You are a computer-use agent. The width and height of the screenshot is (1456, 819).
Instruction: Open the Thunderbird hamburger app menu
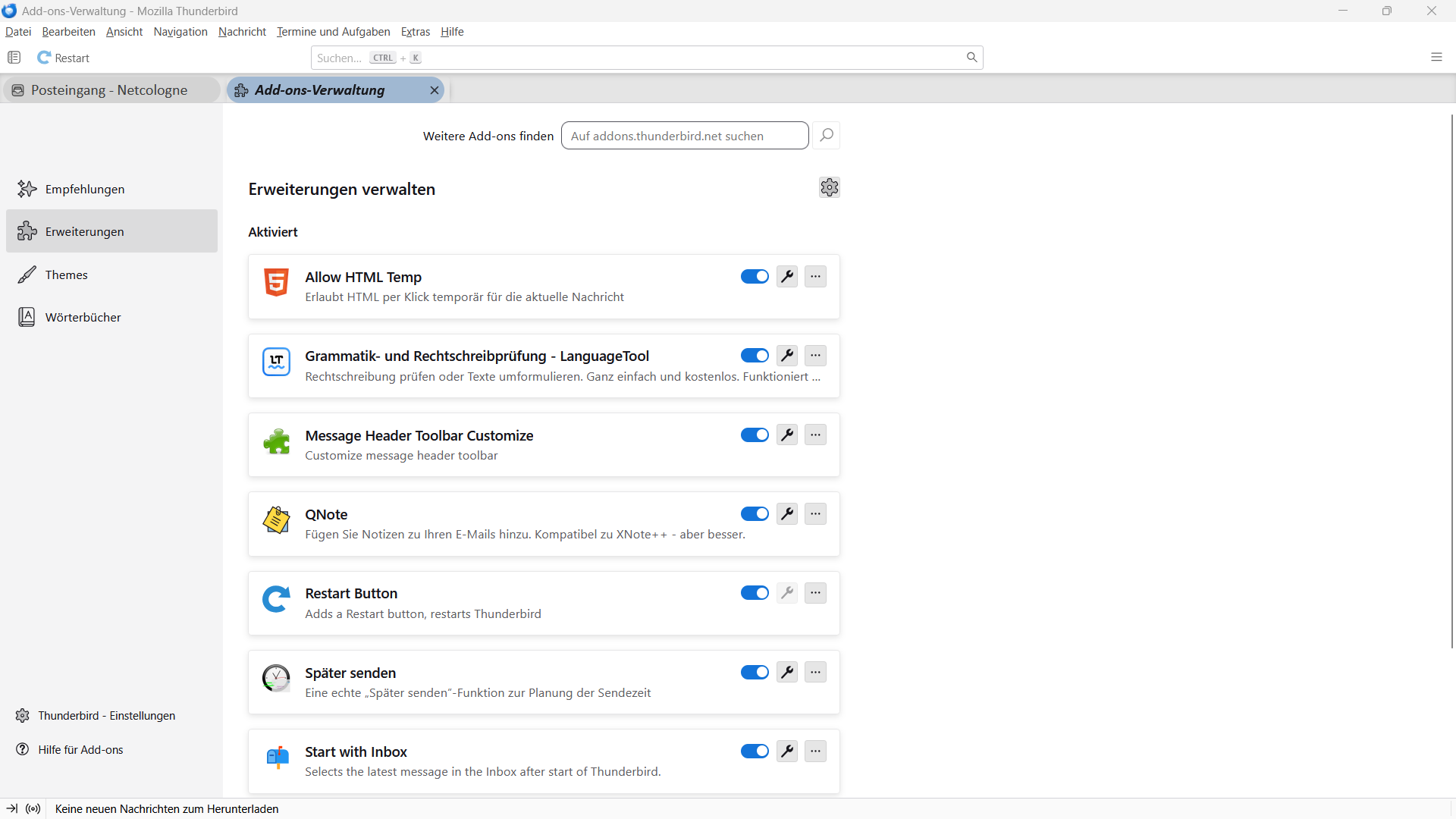click(1436, 58)
